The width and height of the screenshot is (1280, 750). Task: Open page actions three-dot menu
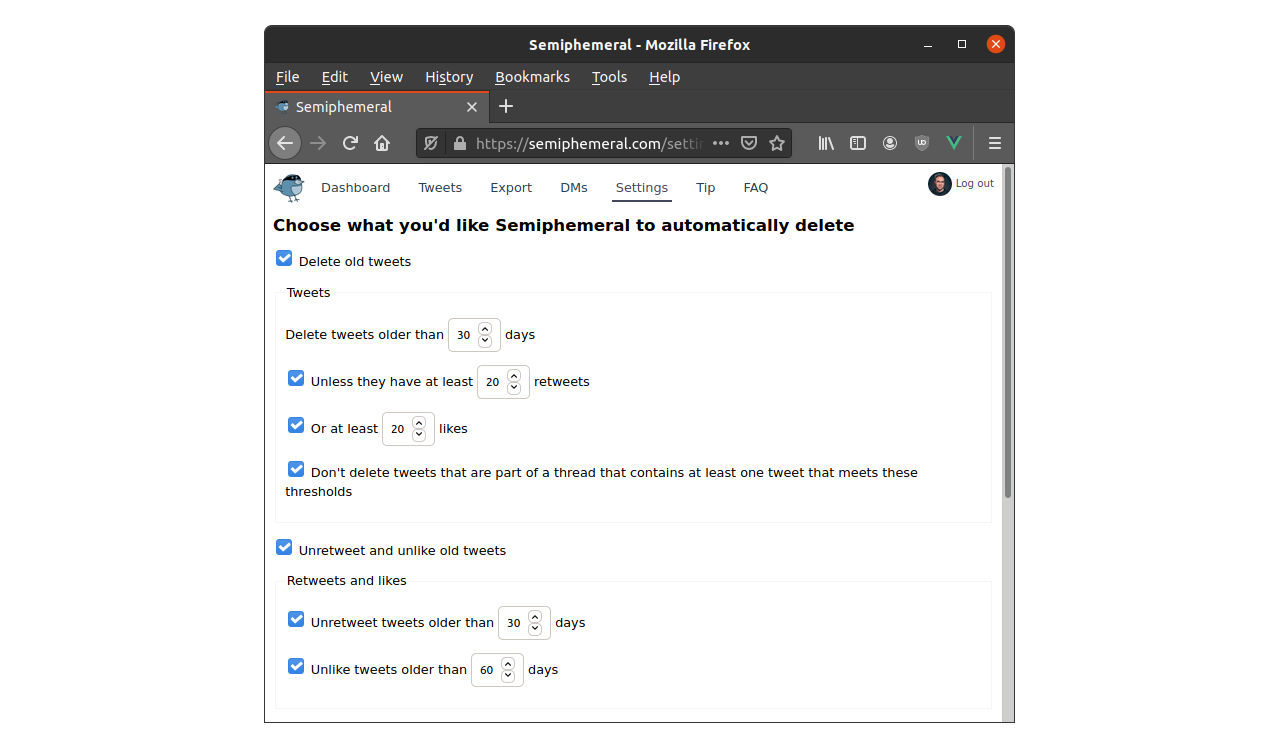[x=721, y=143]
